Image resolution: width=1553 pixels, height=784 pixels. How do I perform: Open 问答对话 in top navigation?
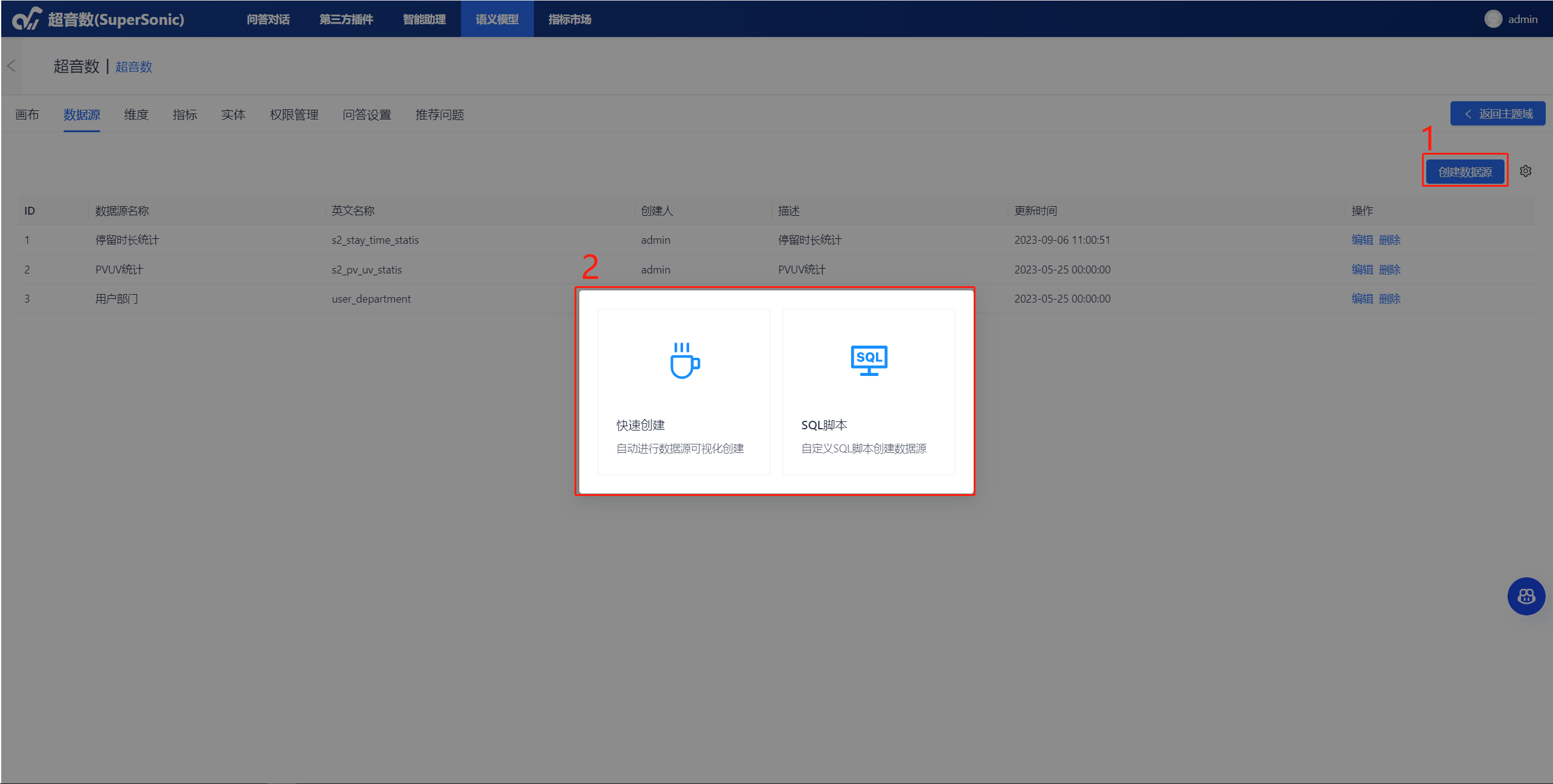[268, 19]
